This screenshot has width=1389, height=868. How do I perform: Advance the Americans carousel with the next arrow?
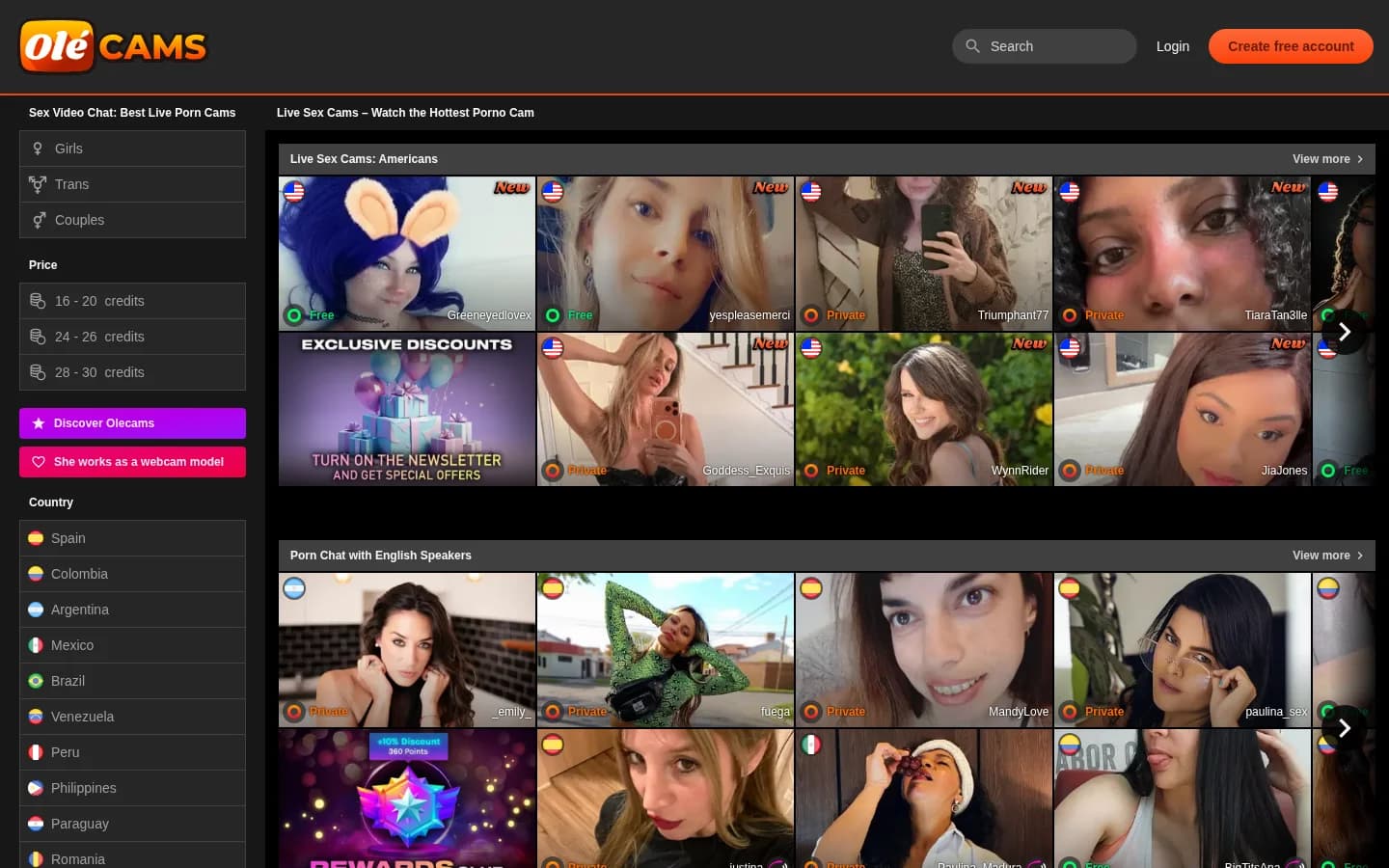[x=1344, y=332]
